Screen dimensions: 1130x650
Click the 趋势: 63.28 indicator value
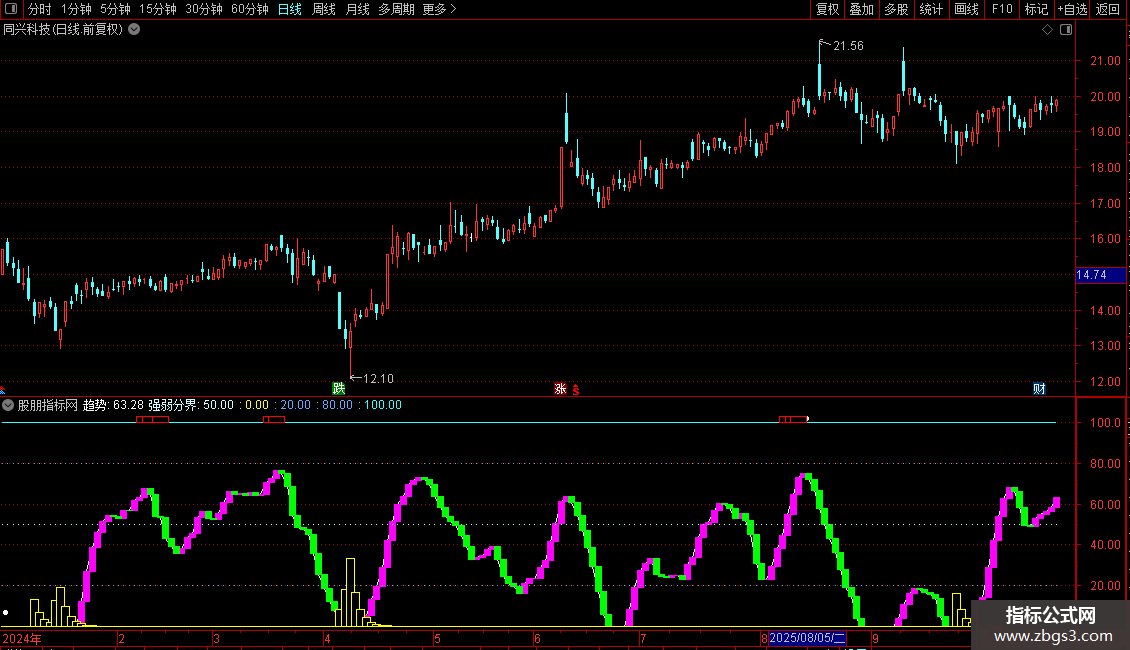(x=113, y=406)
